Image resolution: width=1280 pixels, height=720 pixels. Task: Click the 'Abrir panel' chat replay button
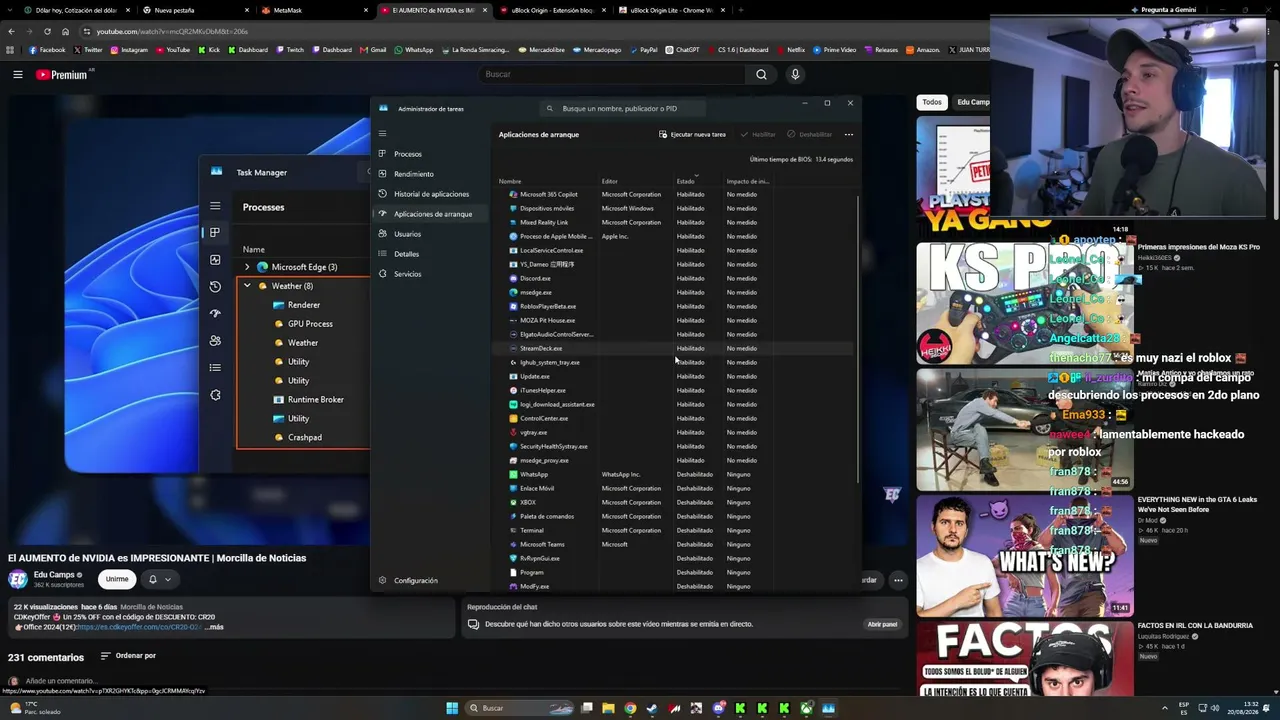point(882,624)
